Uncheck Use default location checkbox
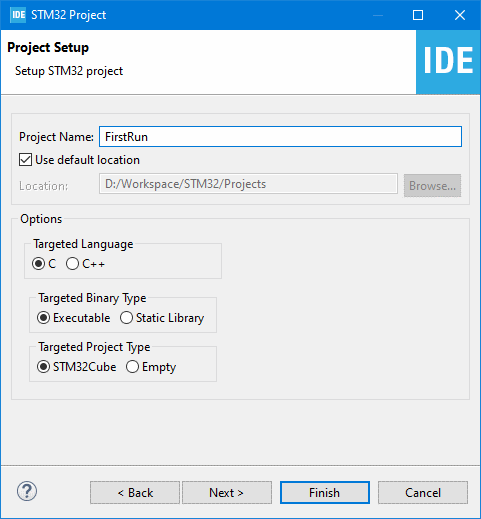 (x=25, y=160)
